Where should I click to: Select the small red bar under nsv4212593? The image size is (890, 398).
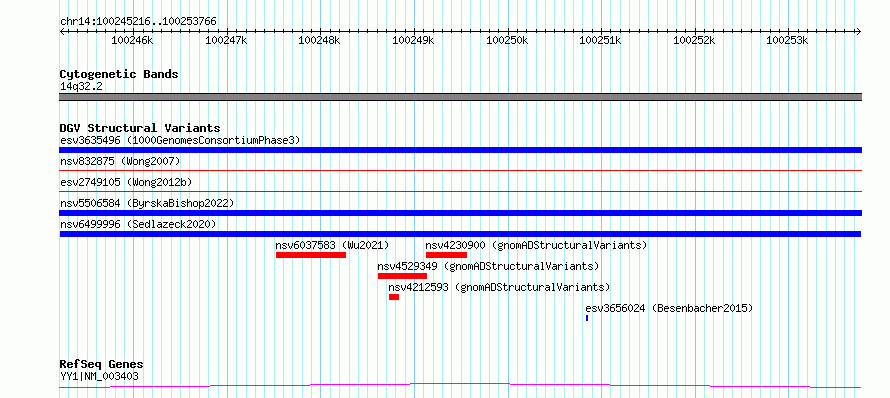(x=394, y=297)
